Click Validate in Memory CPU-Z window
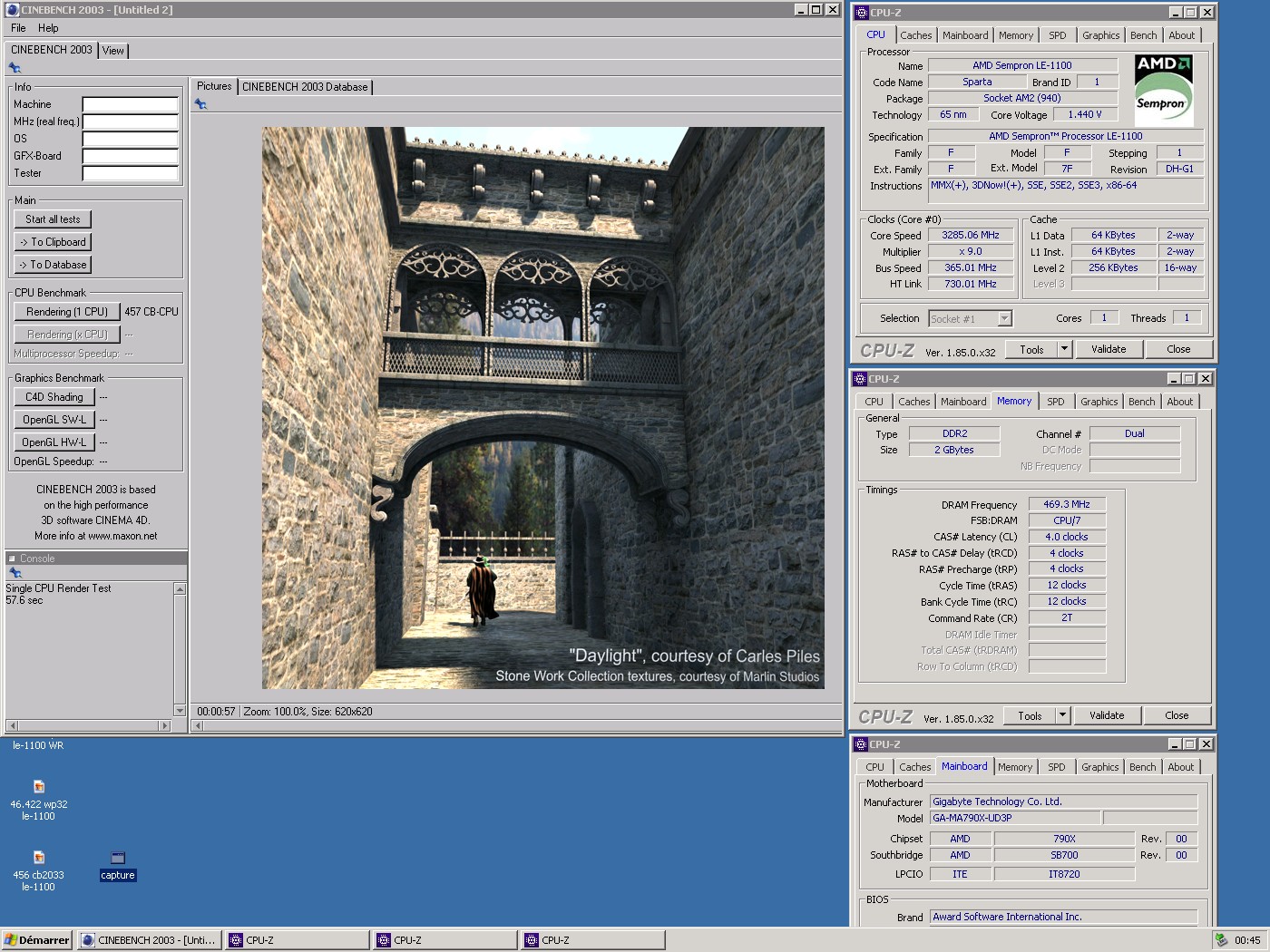Image resolution: width=1270 pixels, height=952 pixels. click(1107, 715)
